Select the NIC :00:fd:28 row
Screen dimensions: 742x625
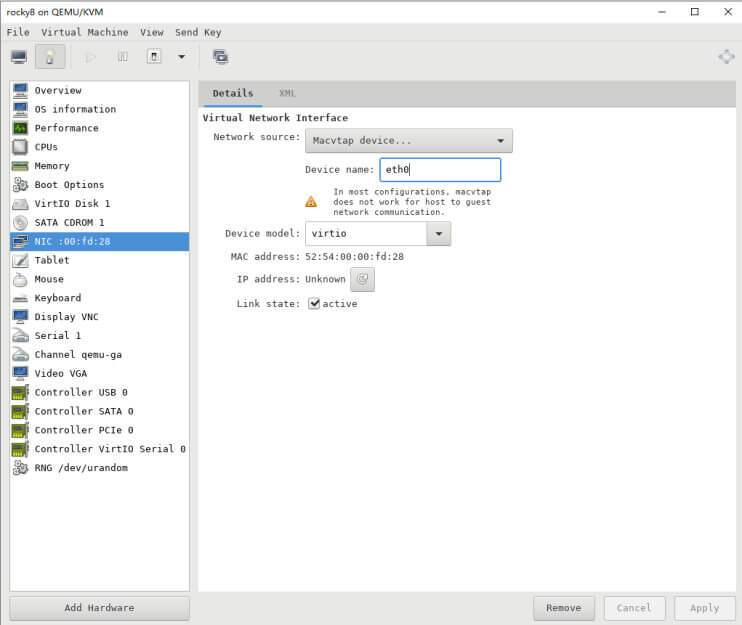pyautogui.click(x=99, y=241)
